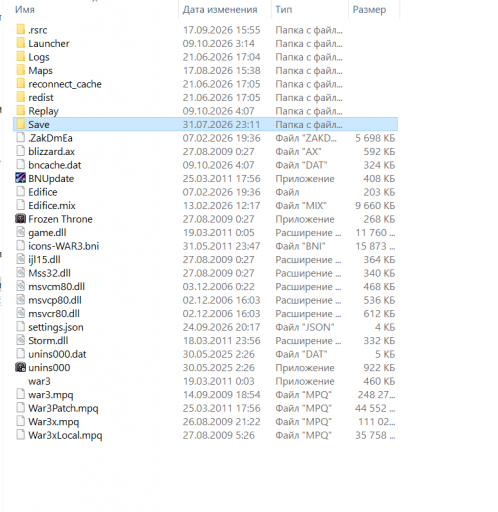Screen dimensions: 498x512
Task: Click the Файл "AX" type cell
Action: tap(298, 151)
